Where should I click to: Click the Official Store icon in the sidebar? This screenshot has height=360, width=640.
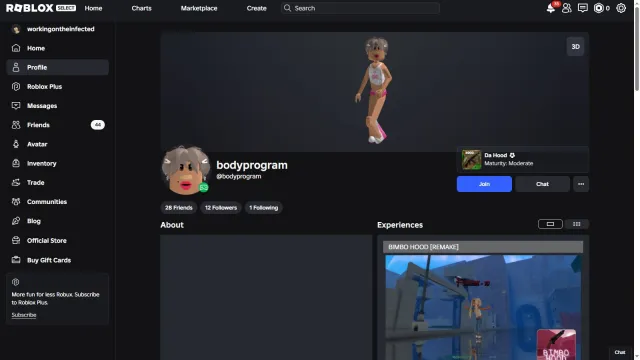point(16,240)
